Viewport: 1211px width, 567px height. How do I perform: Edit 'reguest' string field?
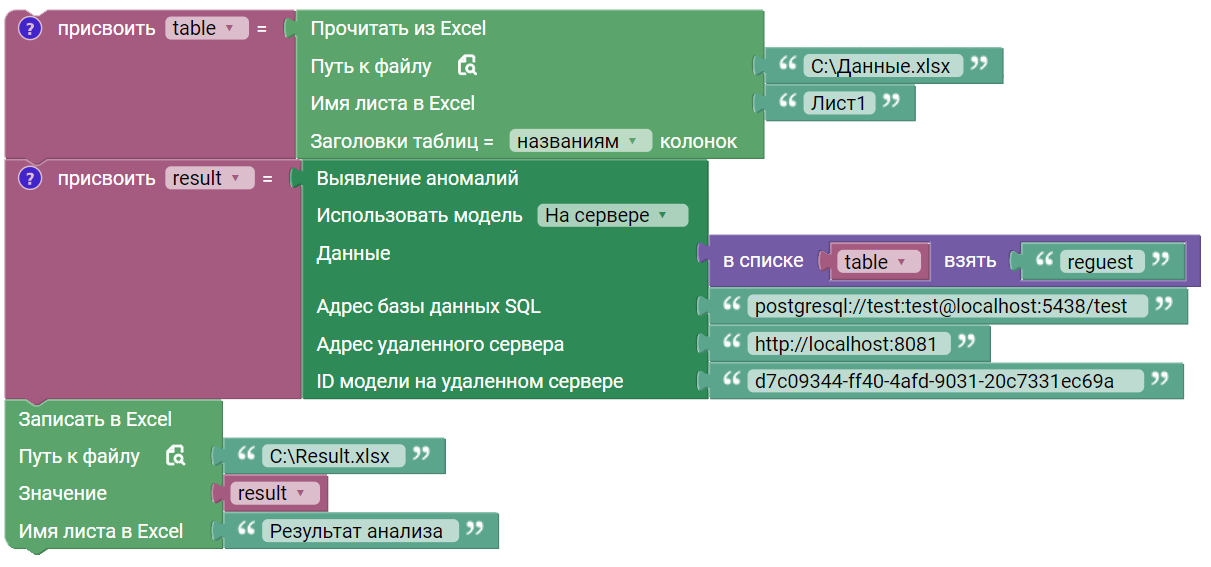[x=1100, y=262]
